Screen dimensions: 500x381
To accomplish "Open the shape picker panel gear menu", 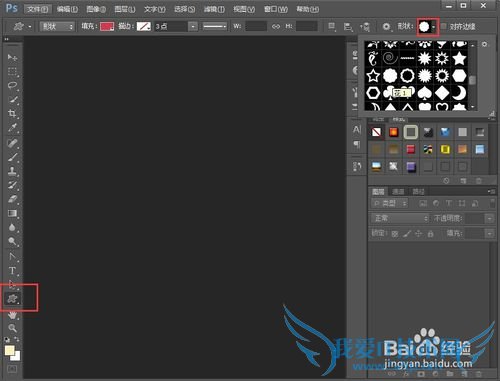I will coord(484,44).
